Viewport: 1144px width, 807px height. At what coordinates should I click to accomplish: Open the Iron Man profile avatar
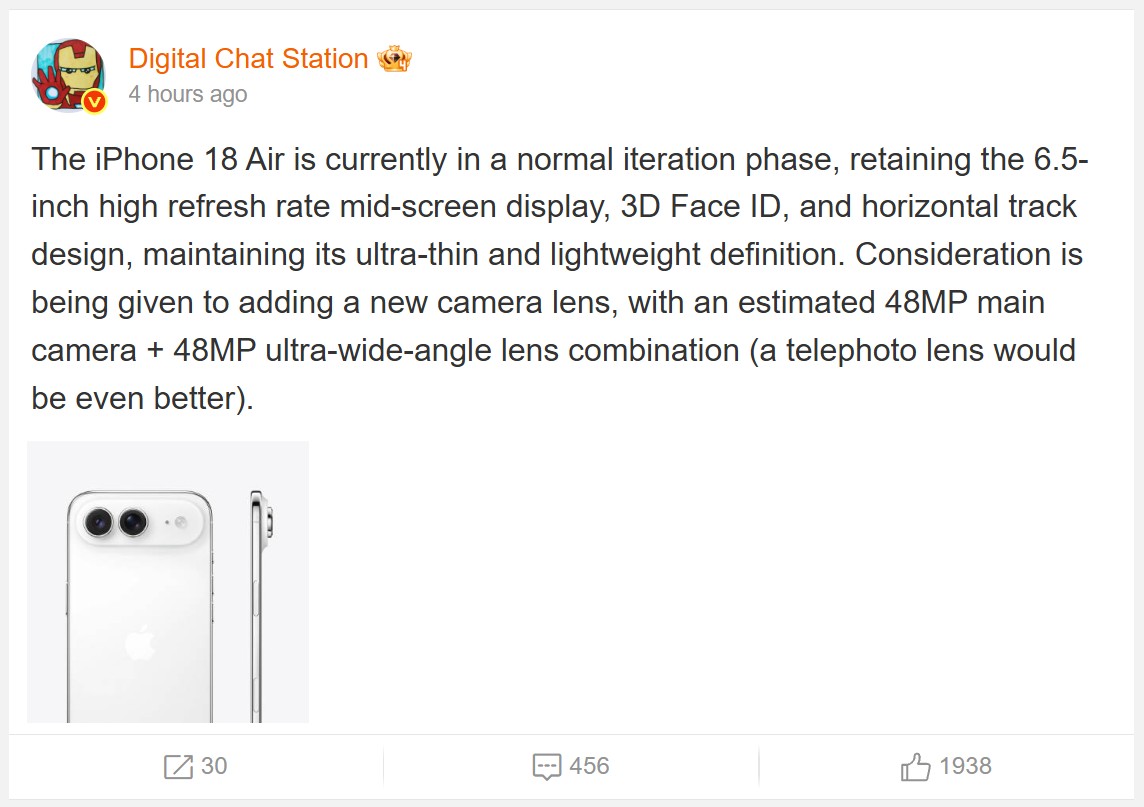pos(67,75)
